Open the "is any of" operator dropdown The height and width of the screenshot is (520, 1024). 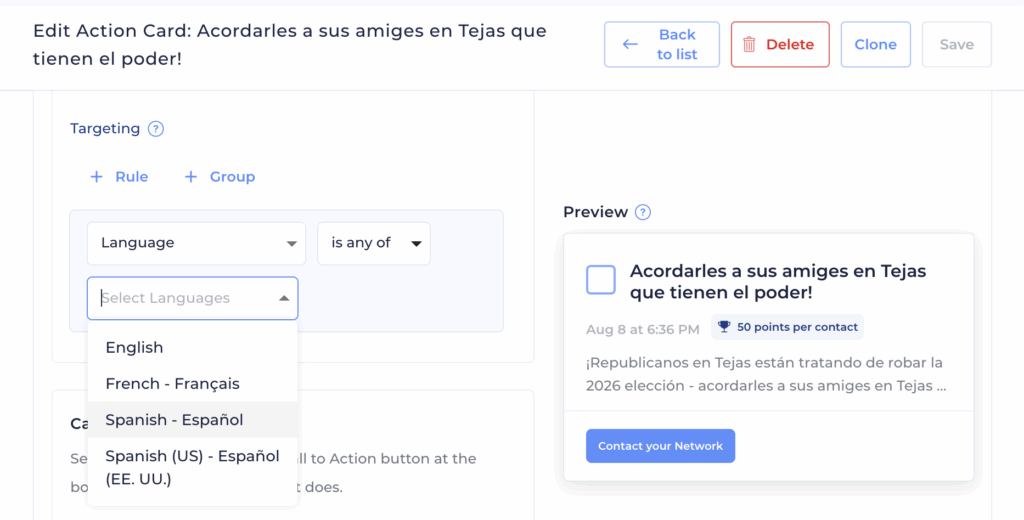373,243
